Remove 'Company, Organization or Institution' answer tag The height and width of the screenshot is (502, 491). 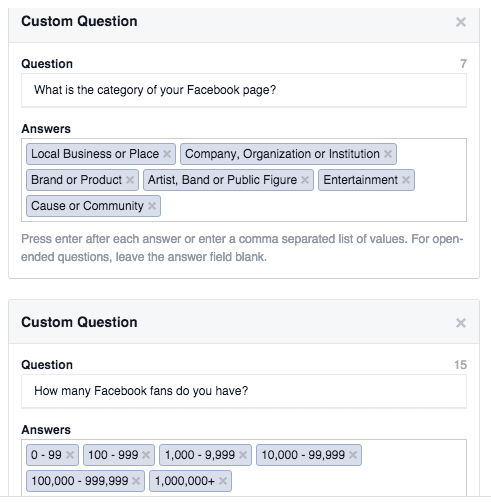click(x=388, y=154)
